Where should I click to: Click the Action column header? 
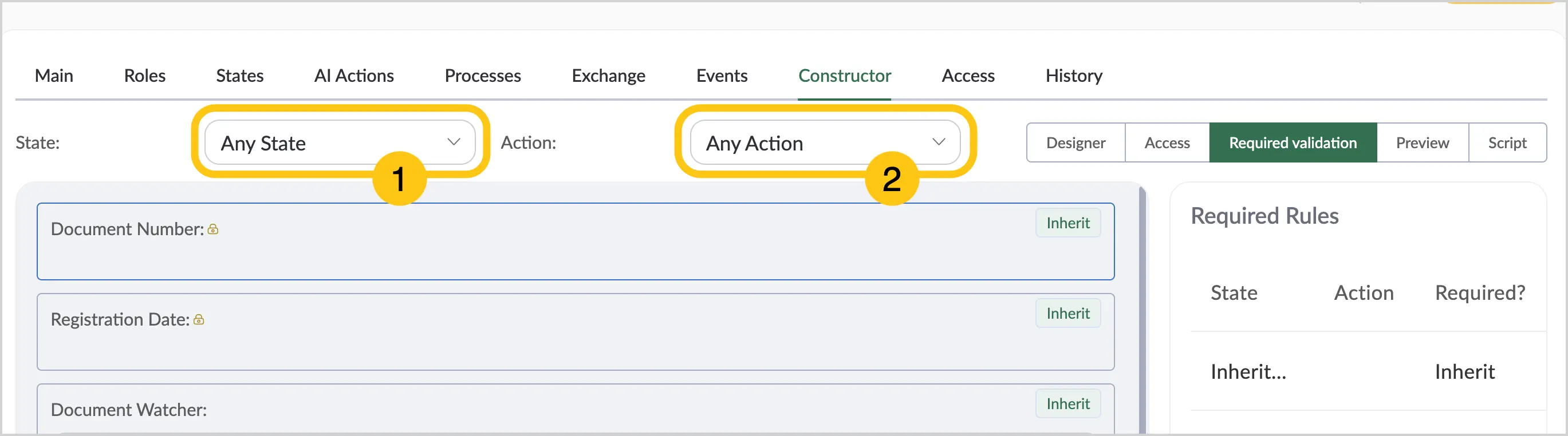pos(1364,293)
